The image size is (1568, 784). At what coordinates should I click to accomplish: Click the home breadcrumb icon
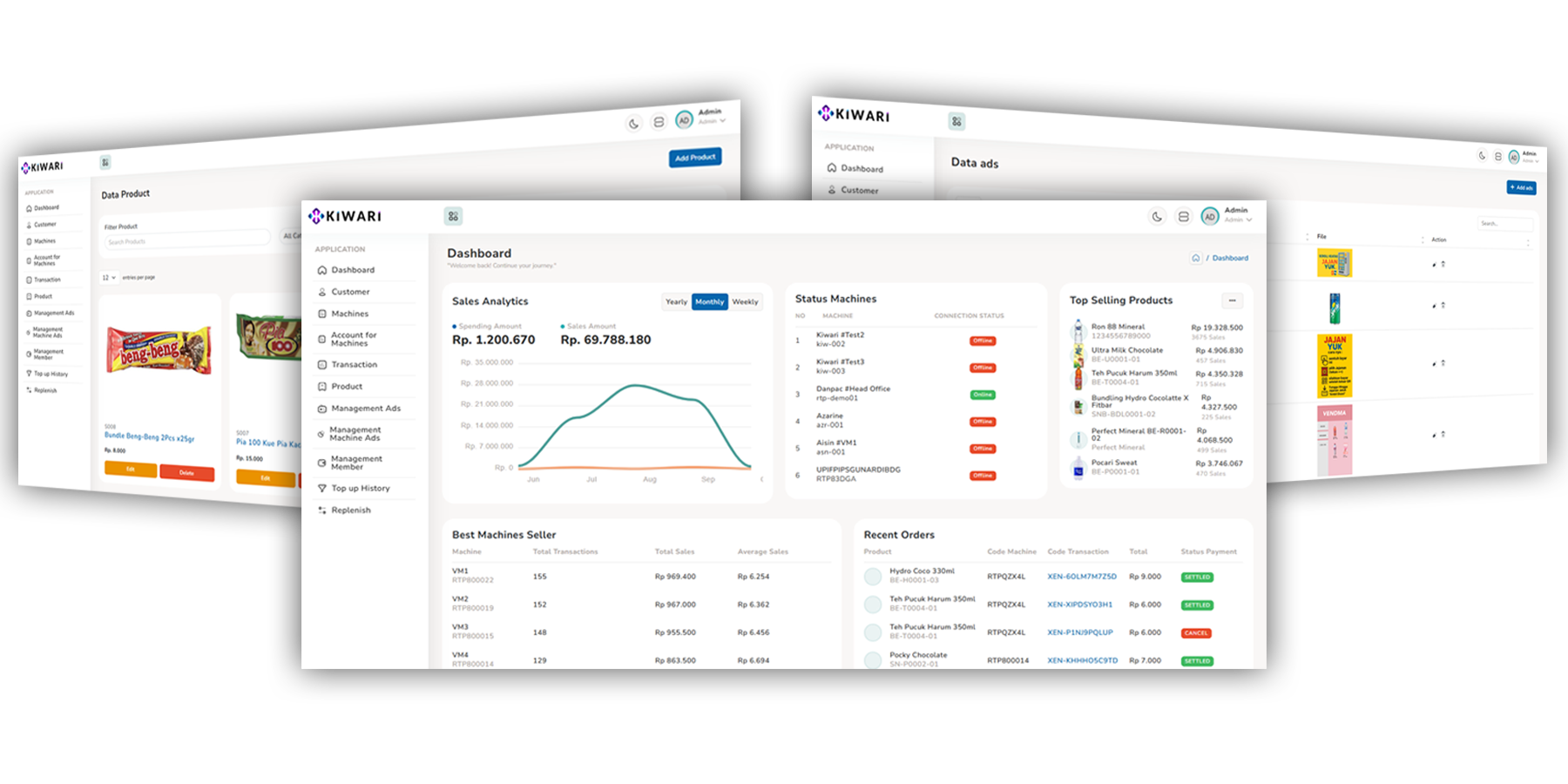click(1195, 259)
